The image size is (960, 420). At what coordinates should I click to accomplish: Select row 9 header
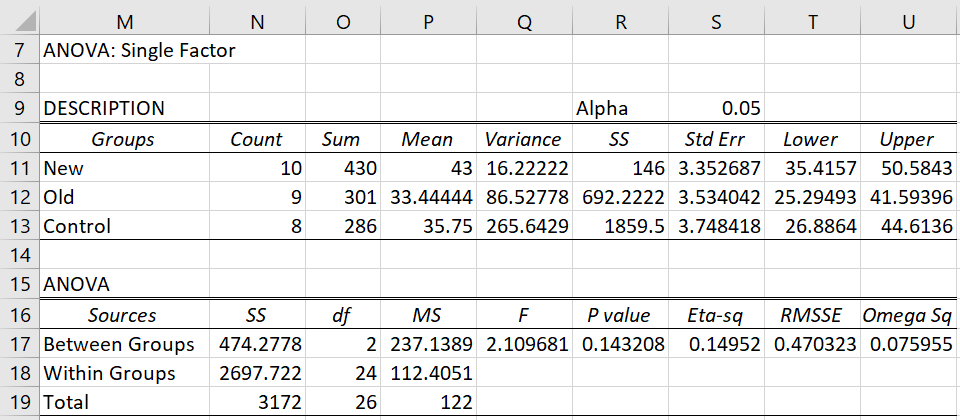coord(20,108)
